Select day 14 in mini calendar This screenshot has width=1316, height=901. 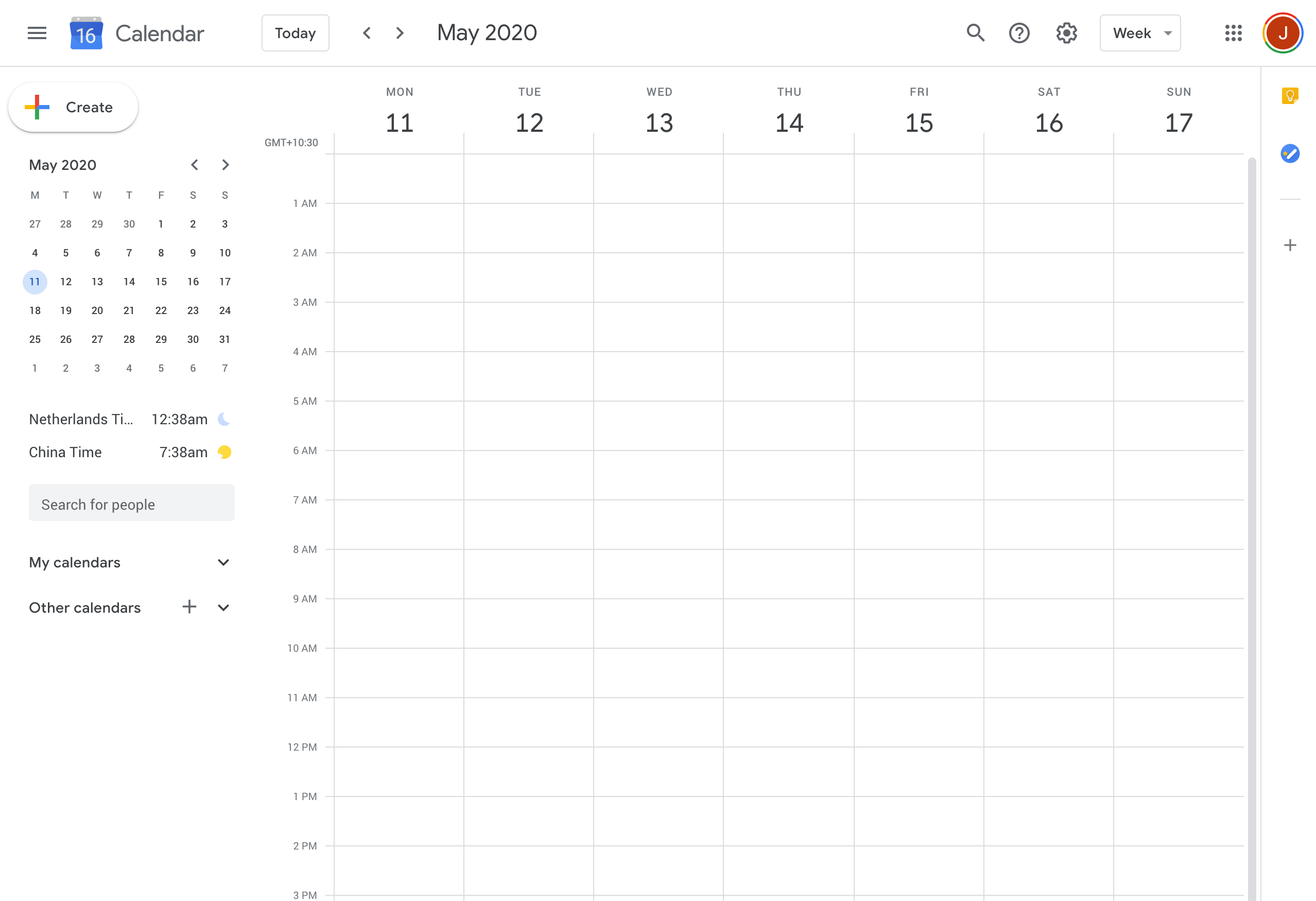tap(129, 282)
